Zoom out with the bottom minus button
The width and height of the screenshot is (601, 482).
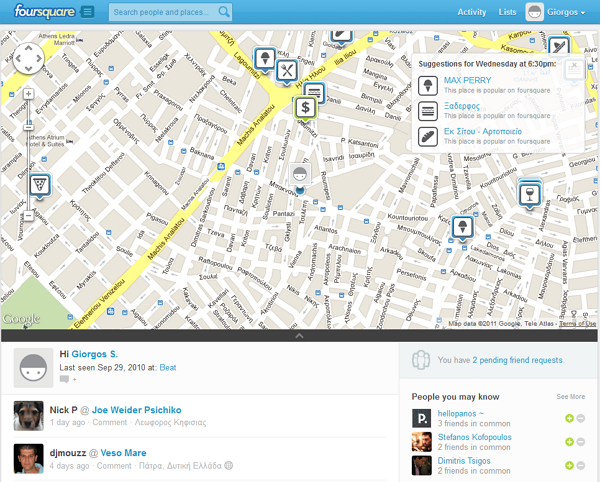(29, 215)
